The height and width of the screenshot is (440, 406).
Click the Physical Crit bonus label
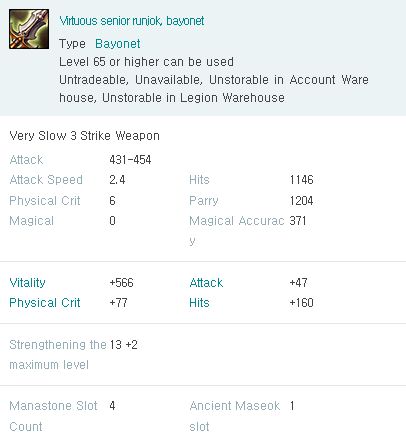[45, 303]
